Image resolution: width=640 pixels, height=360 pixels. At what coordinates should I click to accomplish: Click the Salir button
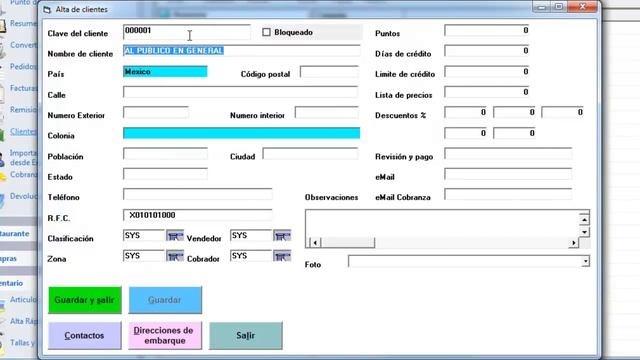tap(246, 336)
